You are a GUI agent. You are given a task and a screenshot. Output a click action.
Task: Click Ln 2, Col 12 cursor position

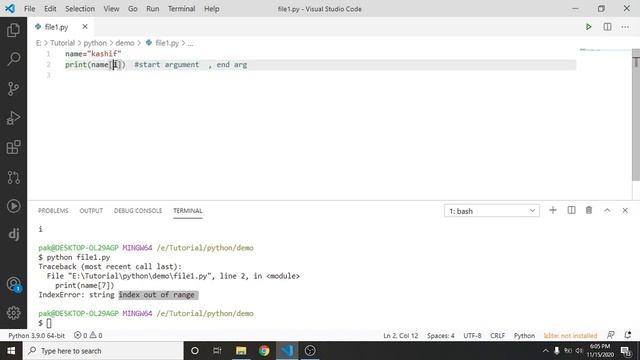[400, 336]
